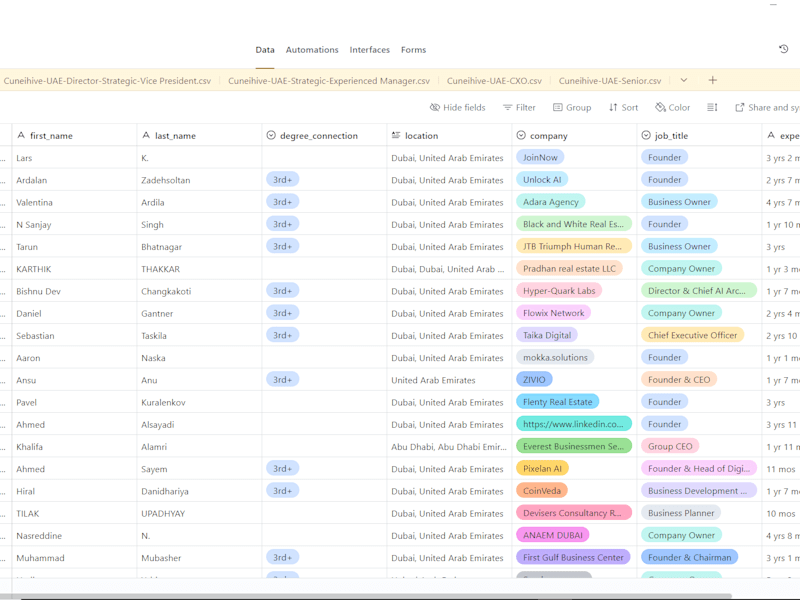This screenshot has width=800, height=600.
Task: Select first name cell Bishnu Dev
Action: point(74,291)
